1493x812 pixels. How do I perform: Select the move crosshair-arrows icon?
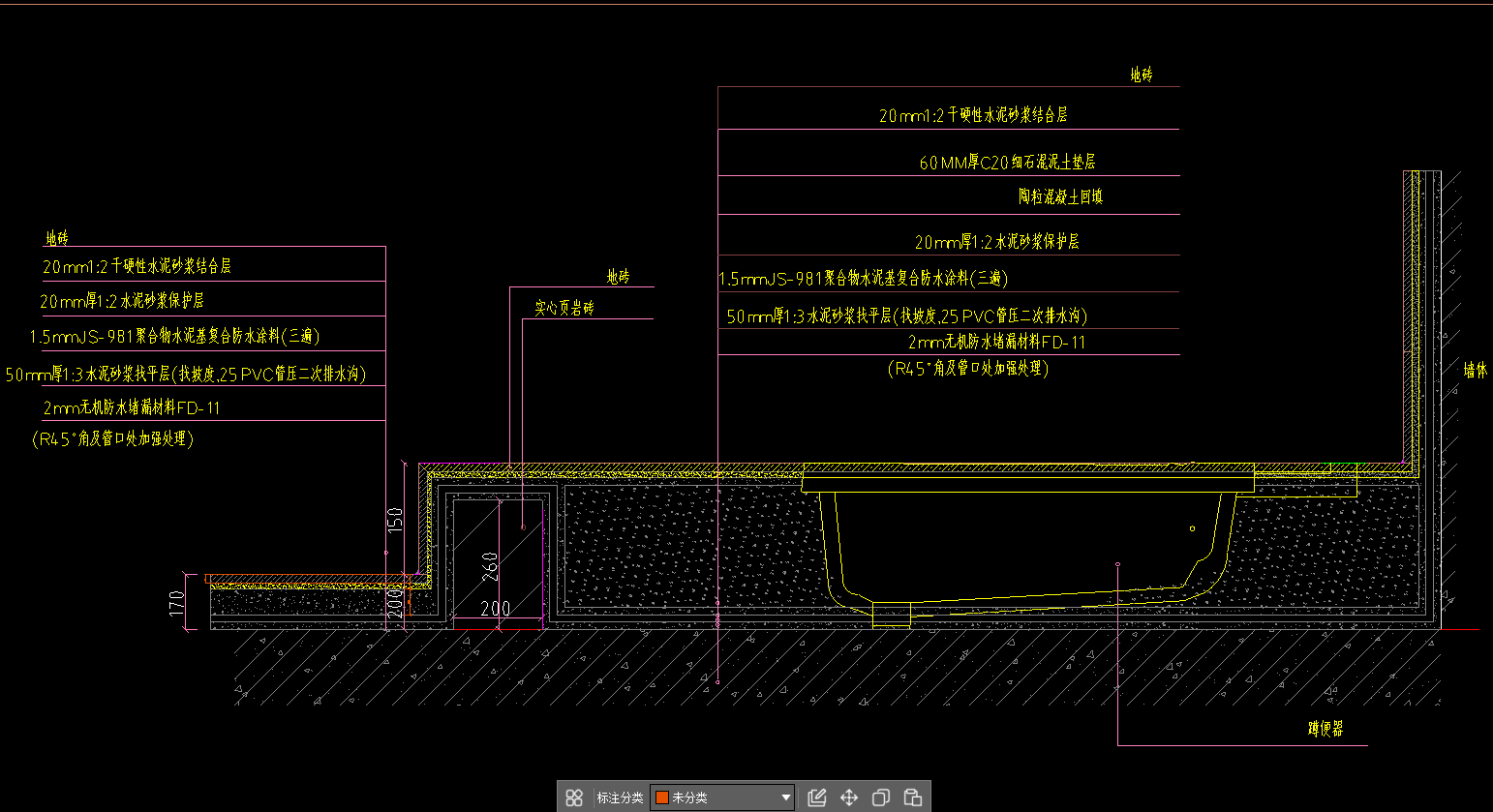(849, 797)
